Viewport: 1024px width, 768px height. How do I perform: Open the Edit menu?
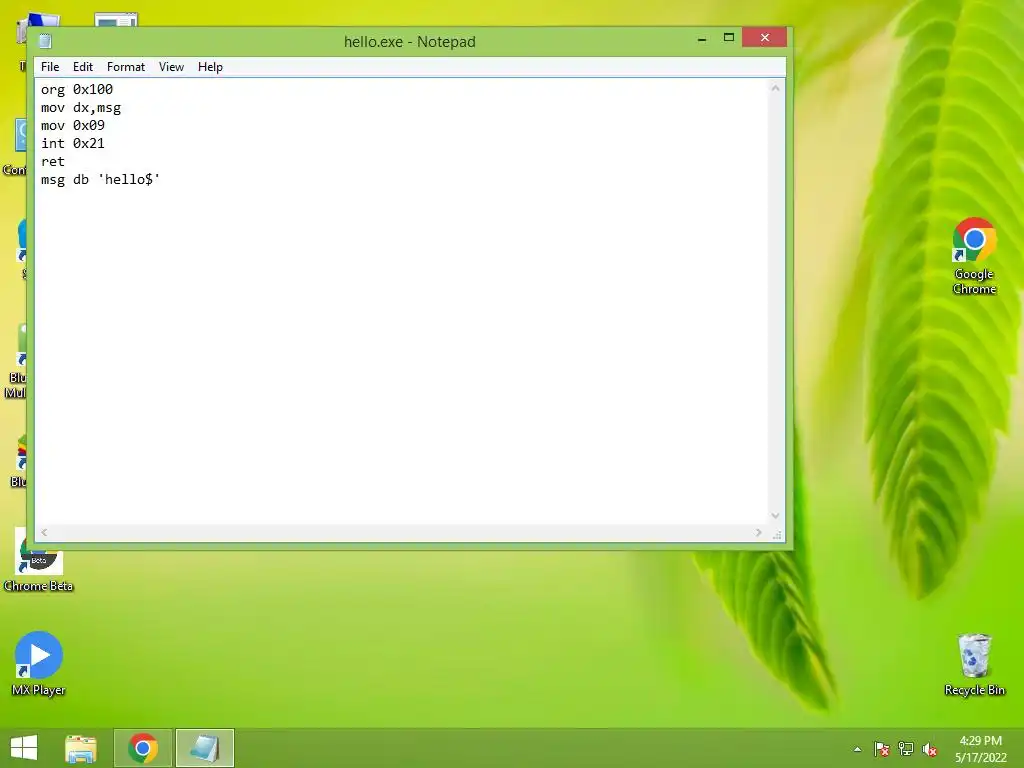[x=82, y=67]
